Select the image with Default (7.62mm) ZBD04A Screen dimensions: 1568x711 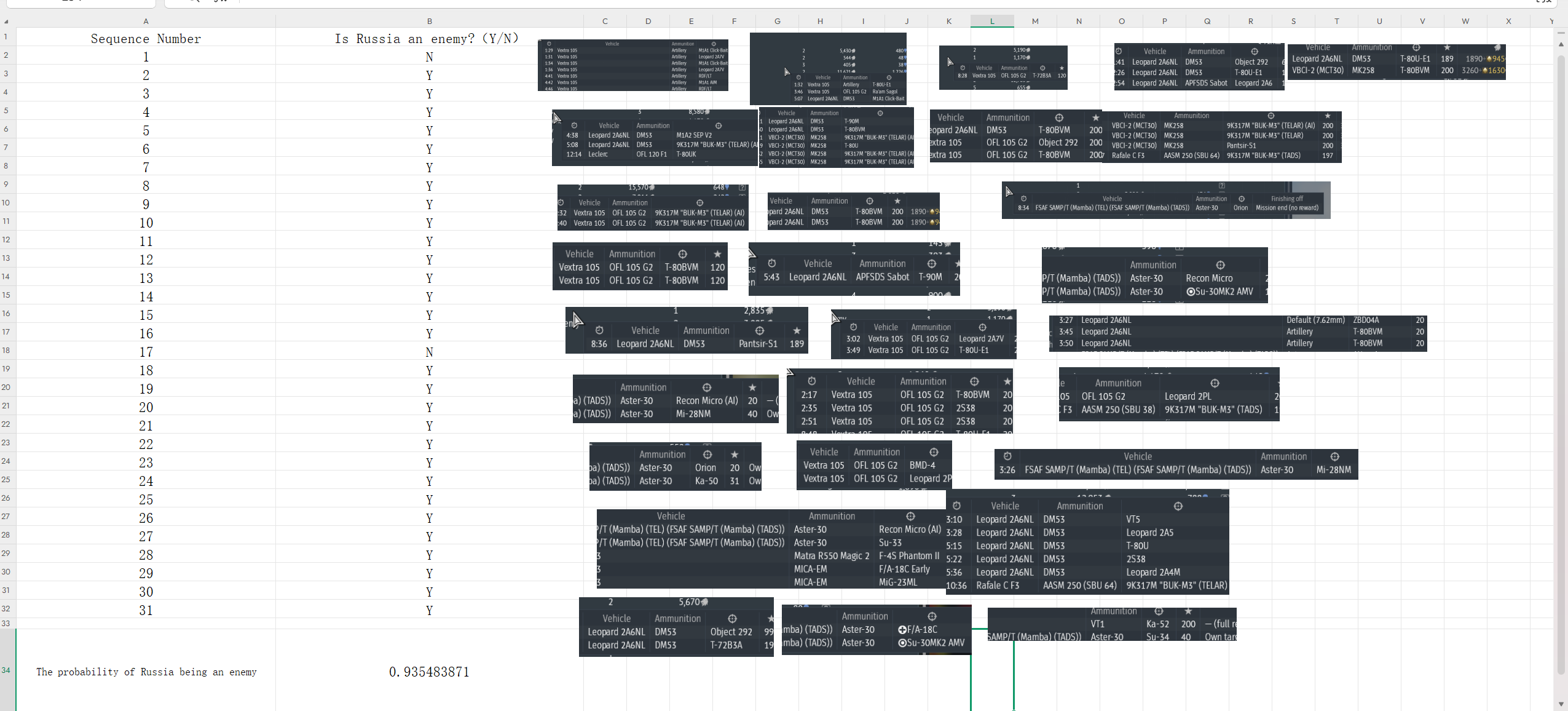(x=1237, y=333)
